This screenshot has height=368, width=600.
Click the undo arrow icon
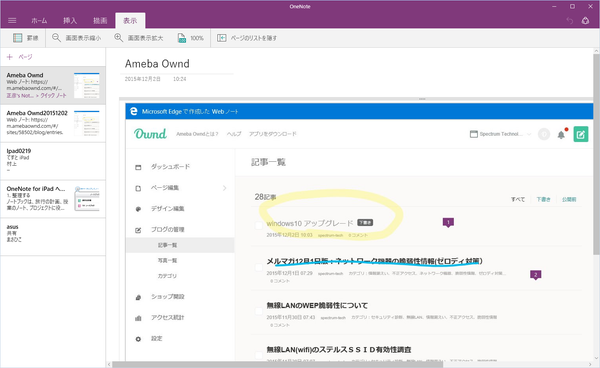pos(569,21)
